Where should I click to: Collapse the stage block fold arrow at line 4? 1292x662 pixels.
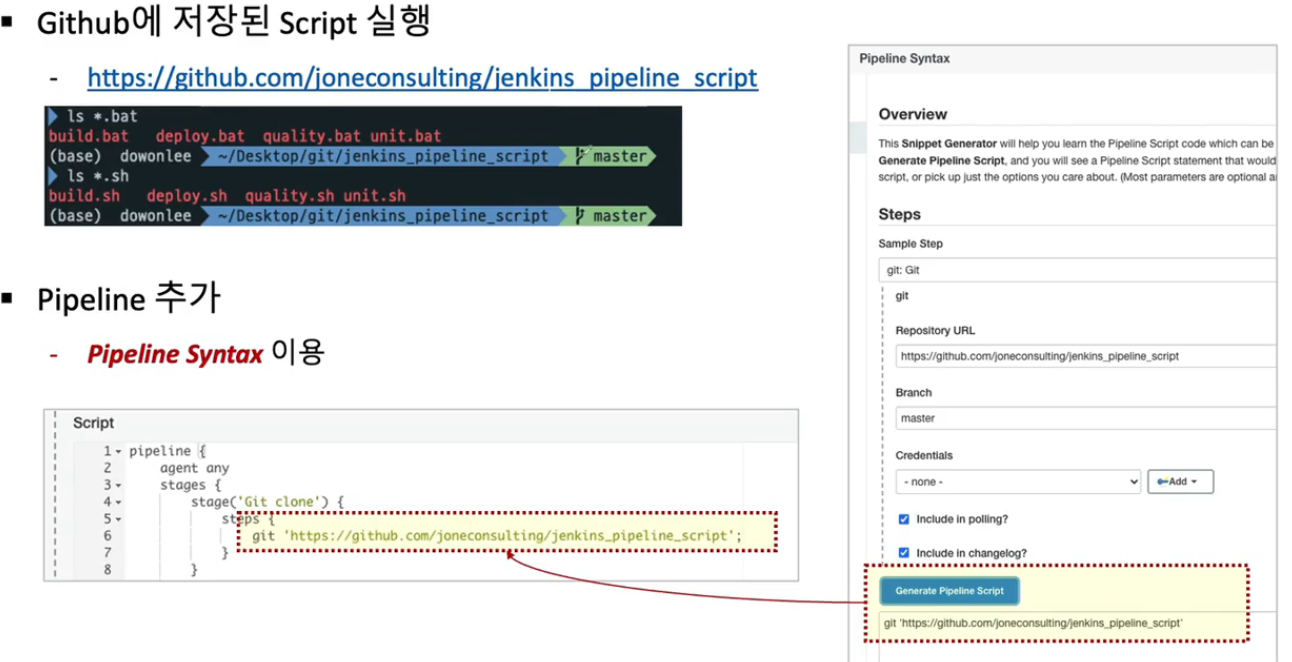(x=118, y=502)
